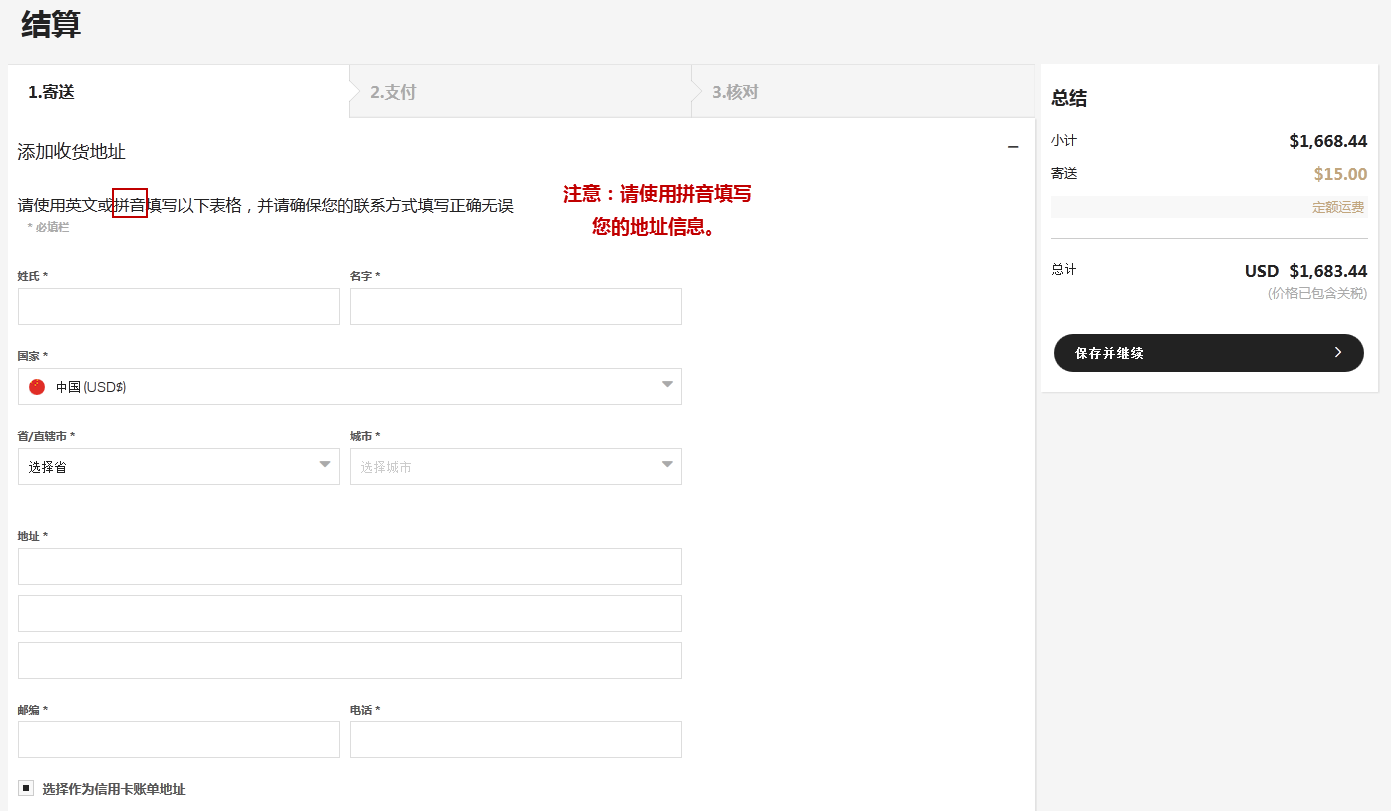This screenshot has width=1391, height=811.
Task: Click the China flag icon in country field
Action: click(x=37, y=387)
